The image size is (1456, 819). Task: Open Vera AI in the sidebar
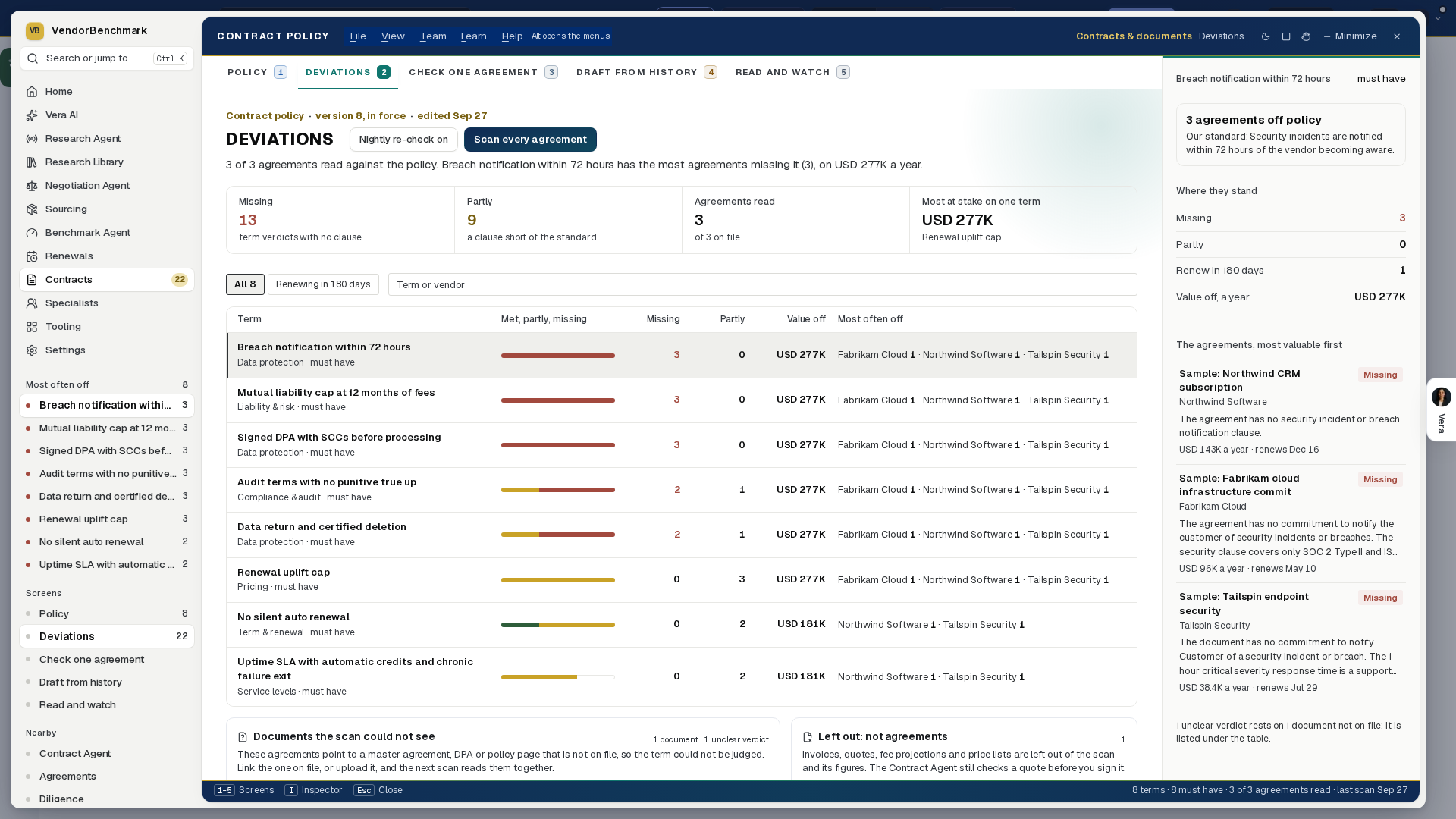click(x=106, y=115)
